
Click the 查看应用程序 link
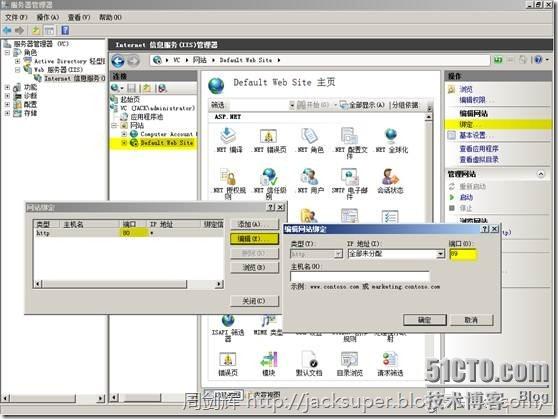point(479,149)
